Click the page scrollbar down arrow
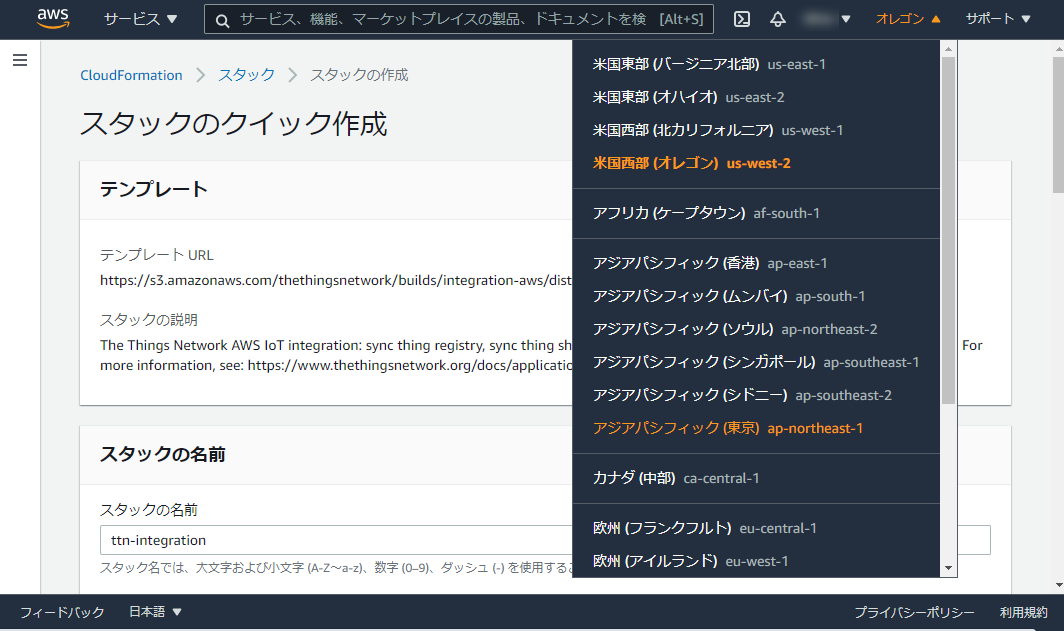Viewport: 1064px width, 631px height. click(1059, 585)
